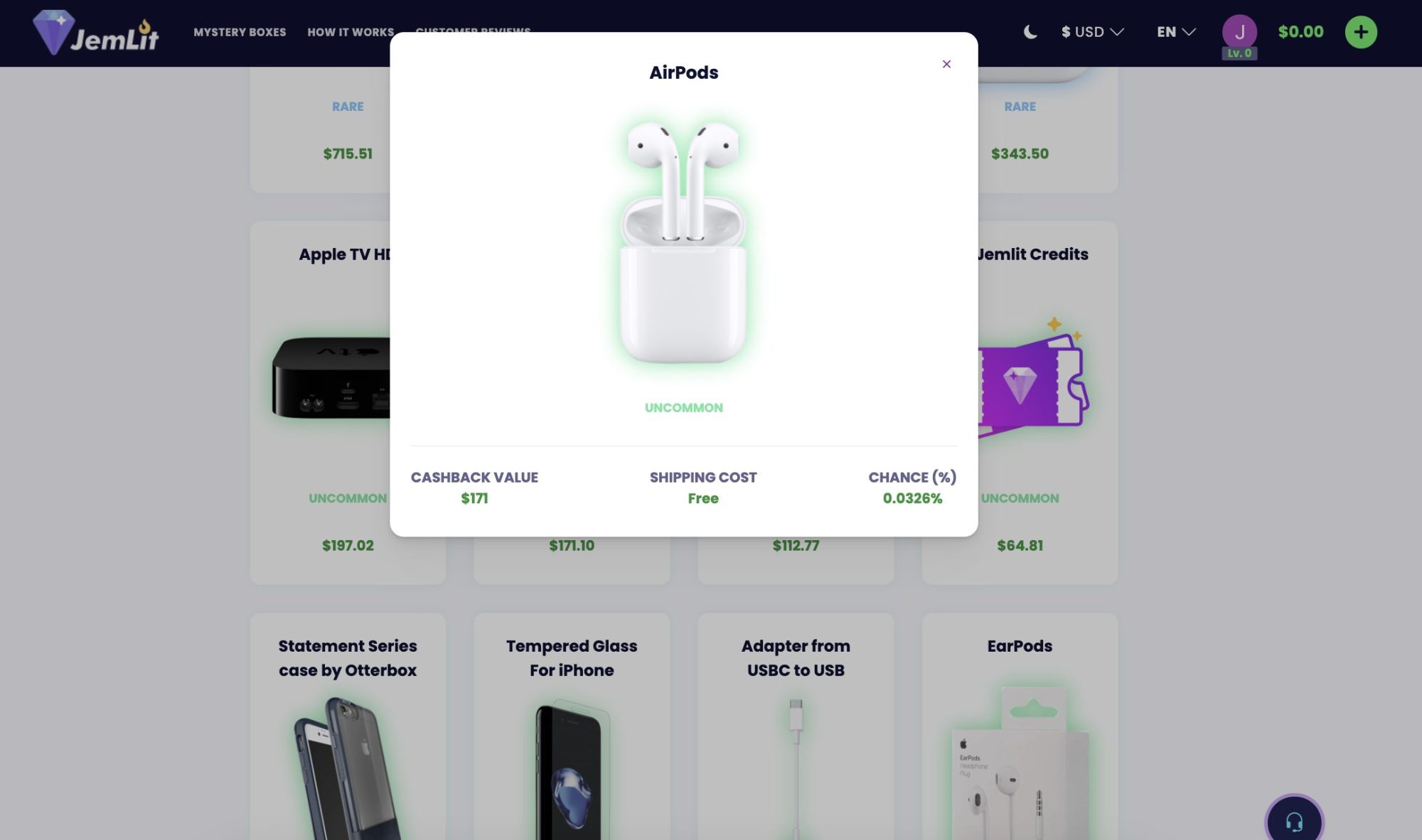Expand the EN language selector
1422x840 pixels.
pyautogui.click(x=1176, y=32)
